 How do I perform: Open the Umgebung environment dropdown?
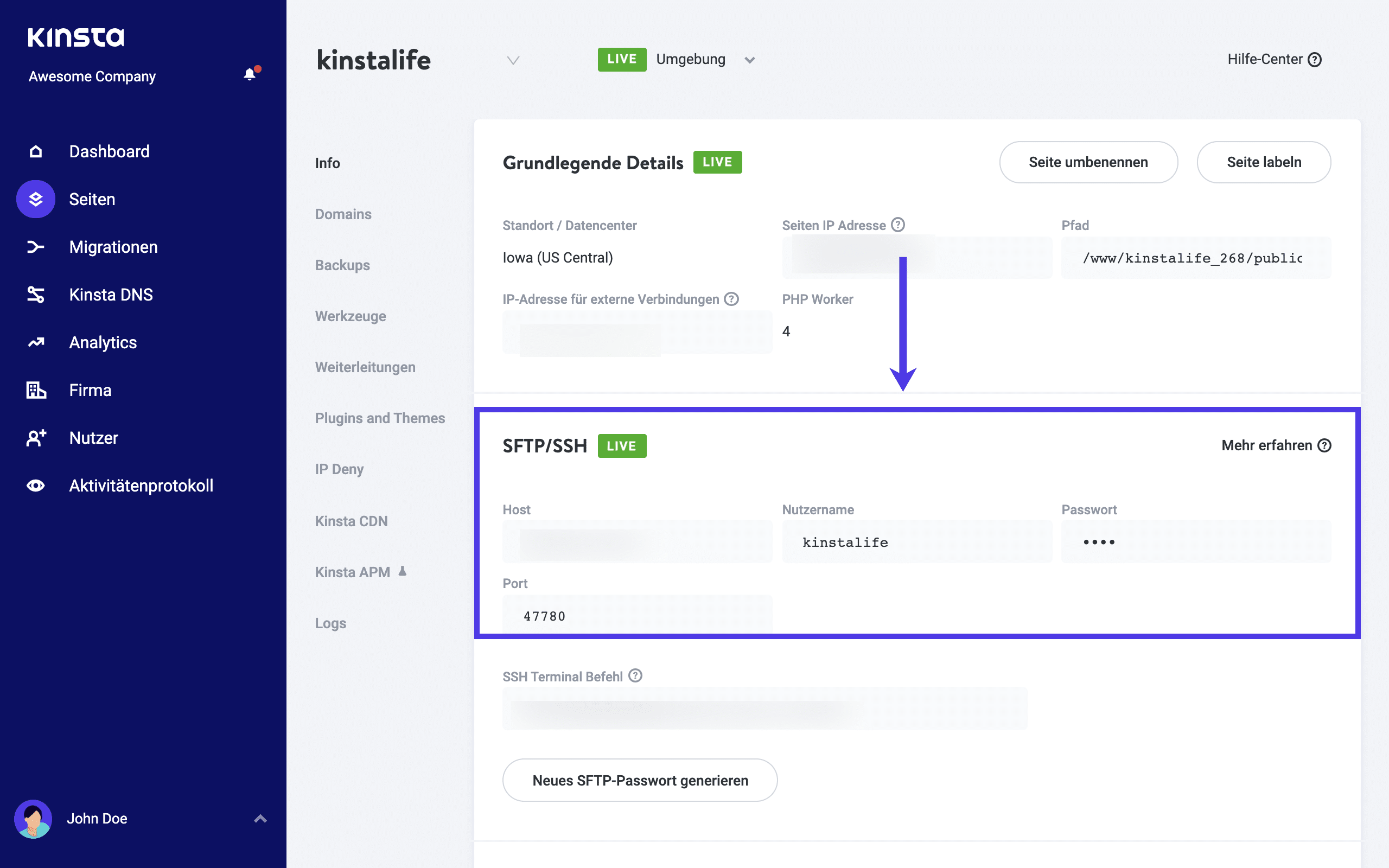pyautogui.click(x=750, y=60)
